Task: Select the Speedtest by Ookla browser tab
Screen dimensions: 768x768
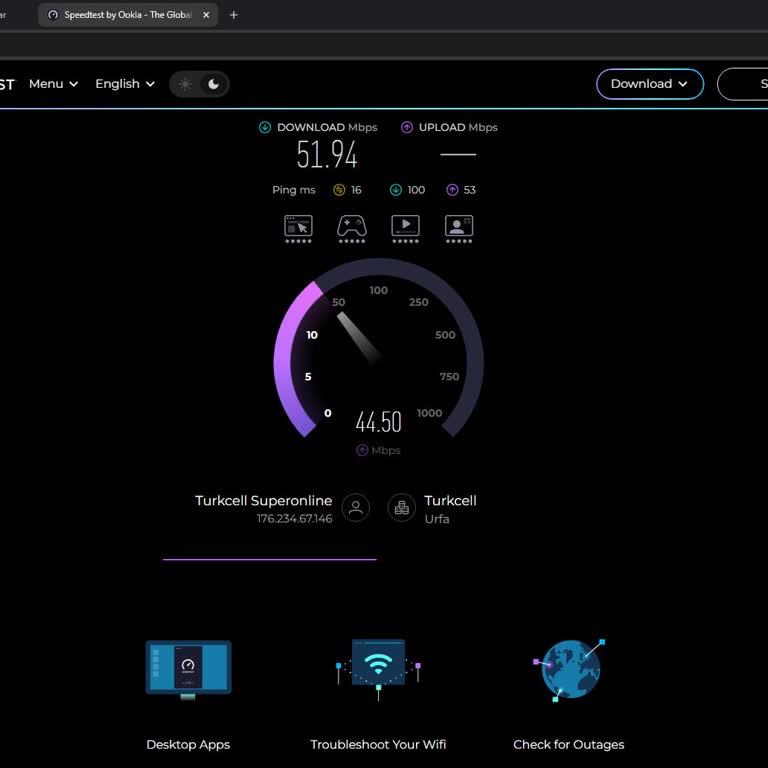Action: (128, 15)
